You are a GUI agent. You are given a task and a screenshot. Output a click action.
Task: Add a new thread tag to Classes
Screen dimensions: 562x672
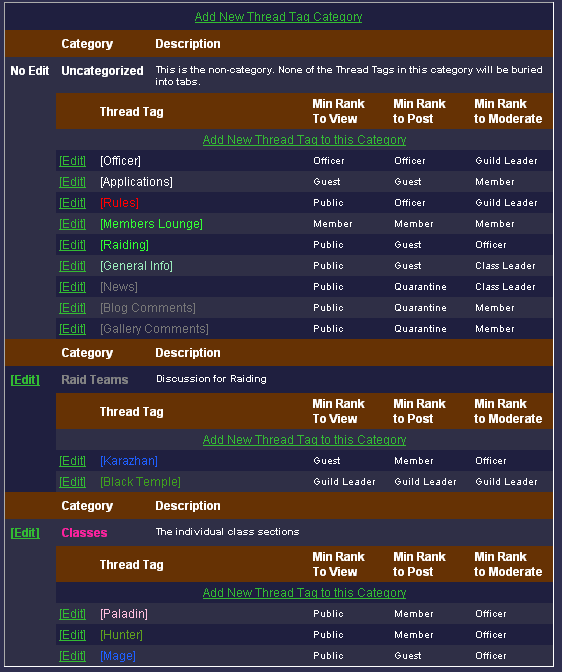click(304, 593)
